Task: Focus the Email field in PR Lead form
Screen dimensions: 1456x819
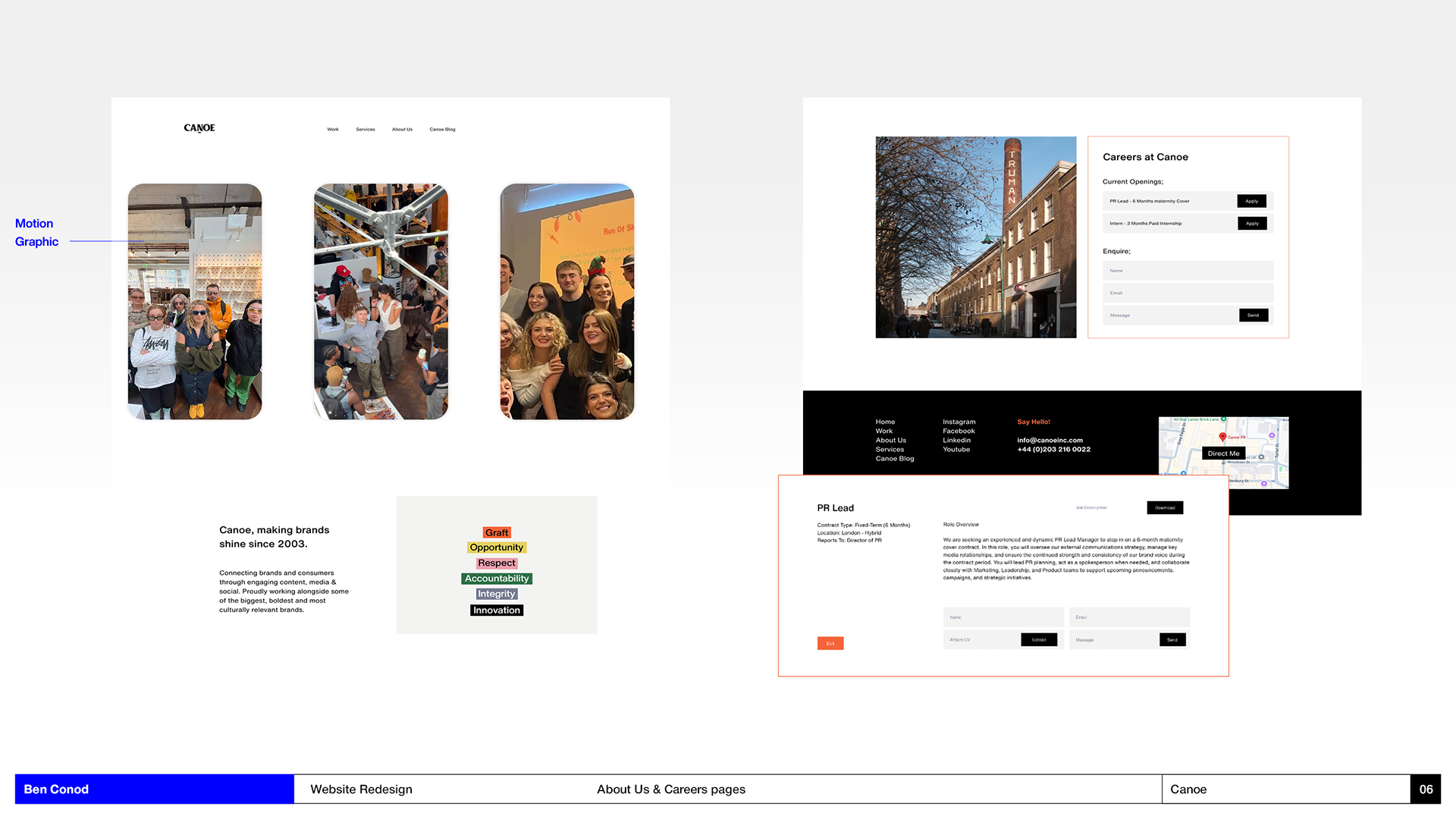Action: pos(1128,617)
